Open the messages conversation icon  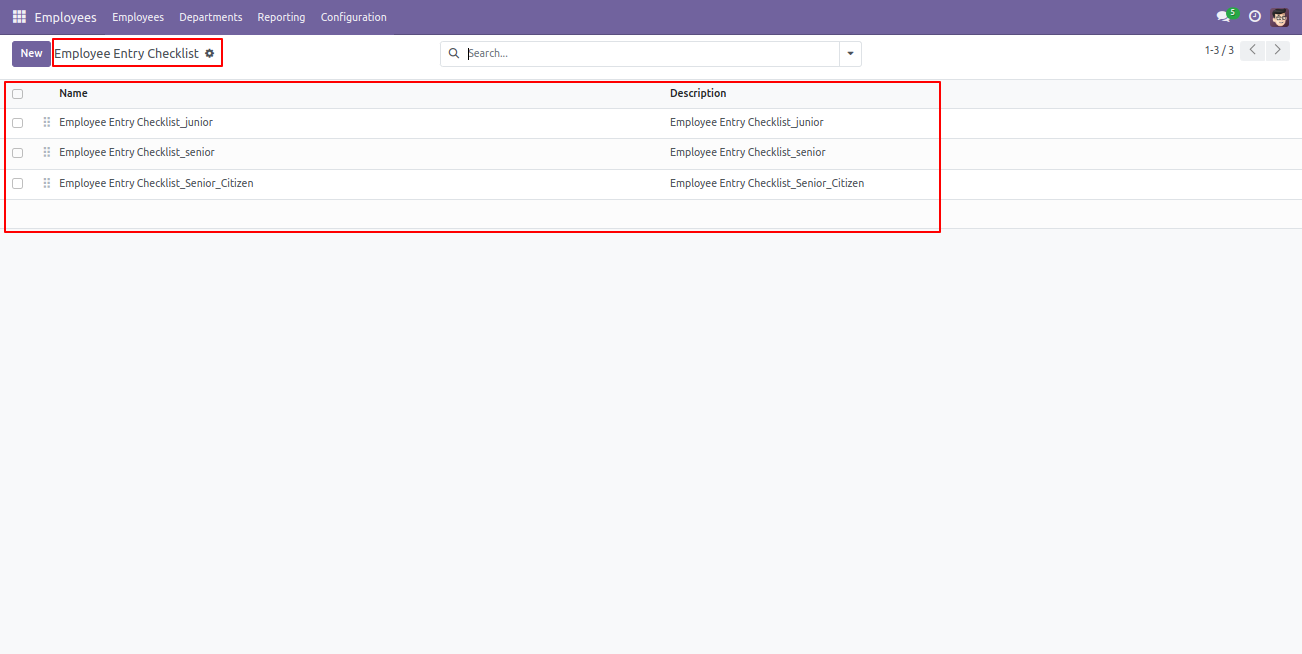click(x=1222, y=17)
